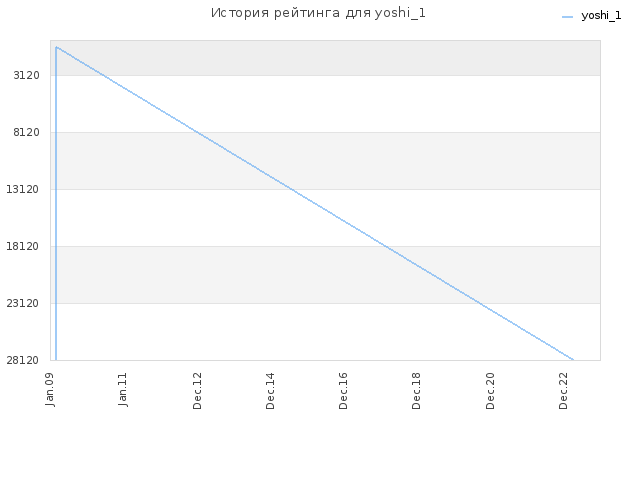Click the 8120 y-axis label
The image size is (640, 480).
(x=27, y=132)
